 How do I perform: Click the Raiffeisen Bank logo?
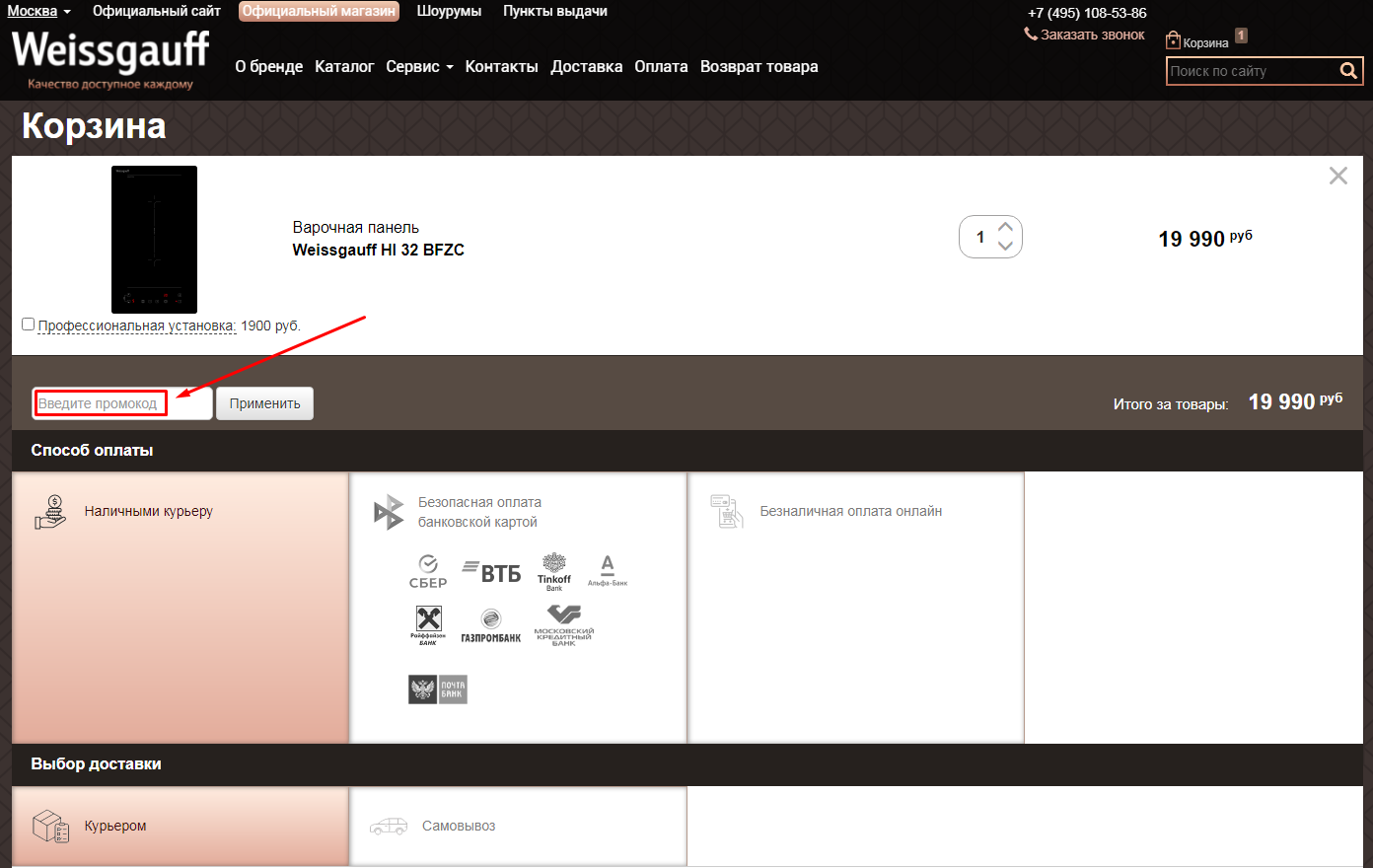428,625
